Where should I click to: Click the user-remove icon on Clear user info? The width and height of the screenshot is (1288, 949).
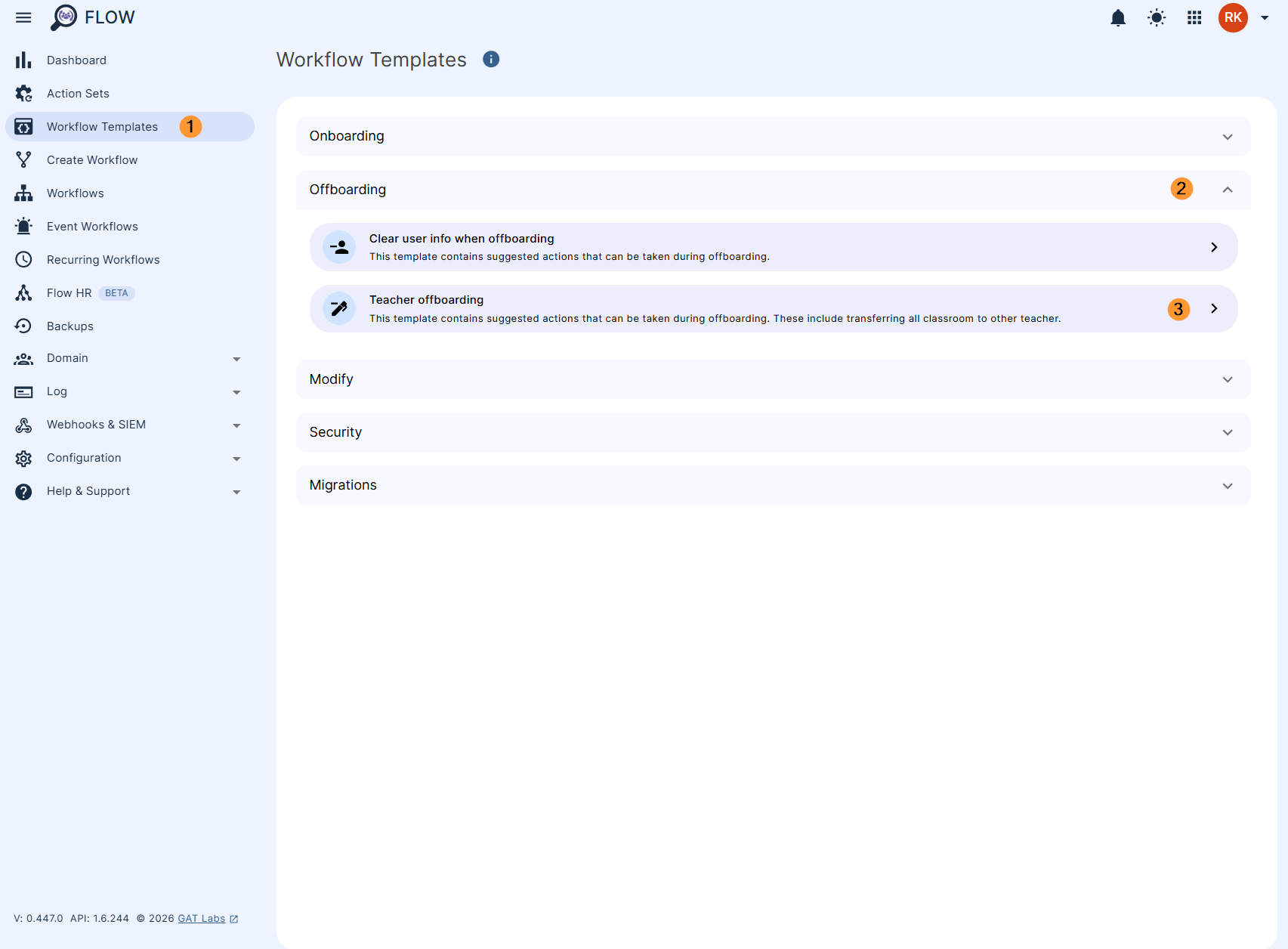coord(339,247)
